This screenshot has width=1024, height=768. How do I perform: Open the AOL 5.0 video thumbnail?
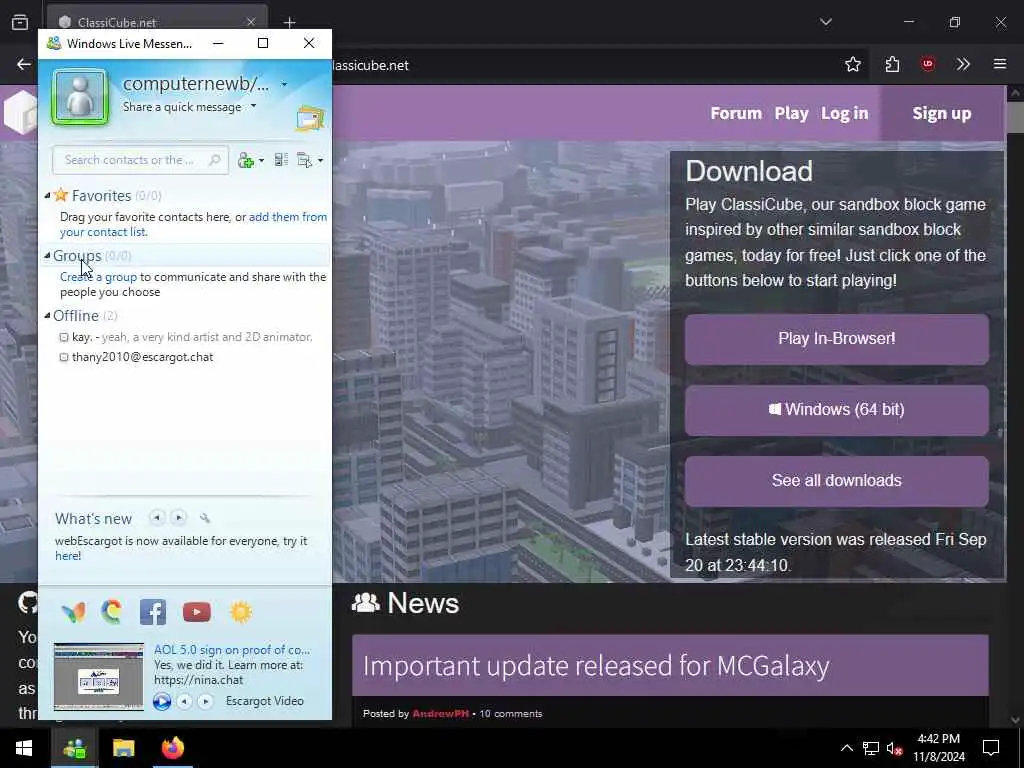99,677
